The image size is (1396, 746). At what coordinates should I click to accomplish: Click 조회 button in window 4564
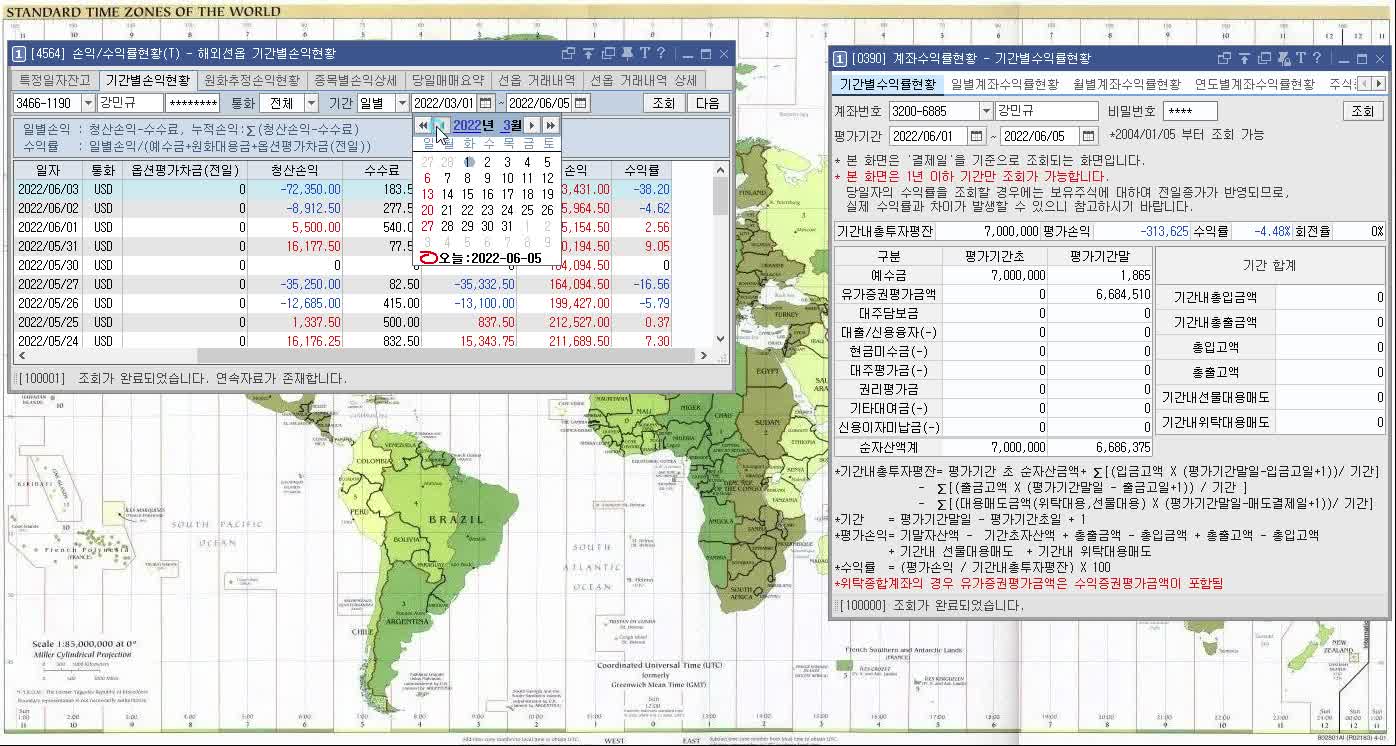[x=664, y=103]
